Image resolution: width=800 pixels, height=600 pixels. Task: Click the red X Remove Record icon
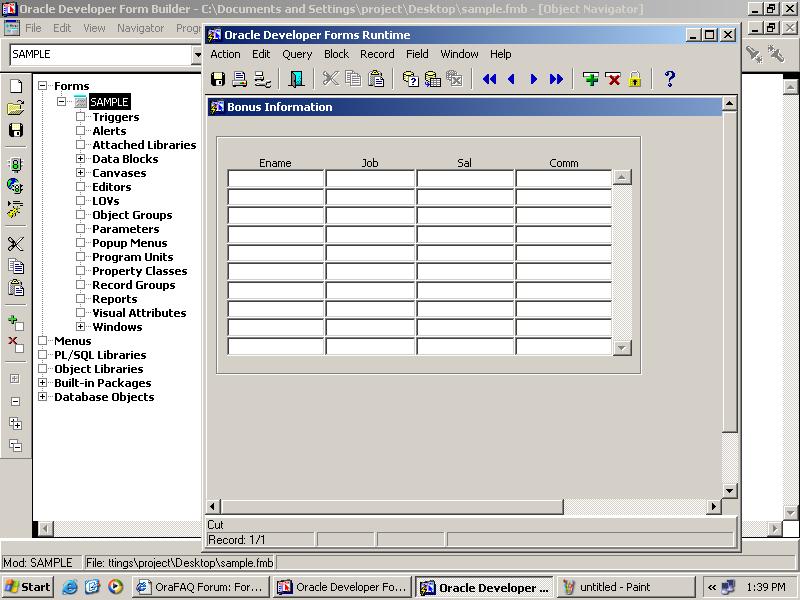click(x=613, y=79)
